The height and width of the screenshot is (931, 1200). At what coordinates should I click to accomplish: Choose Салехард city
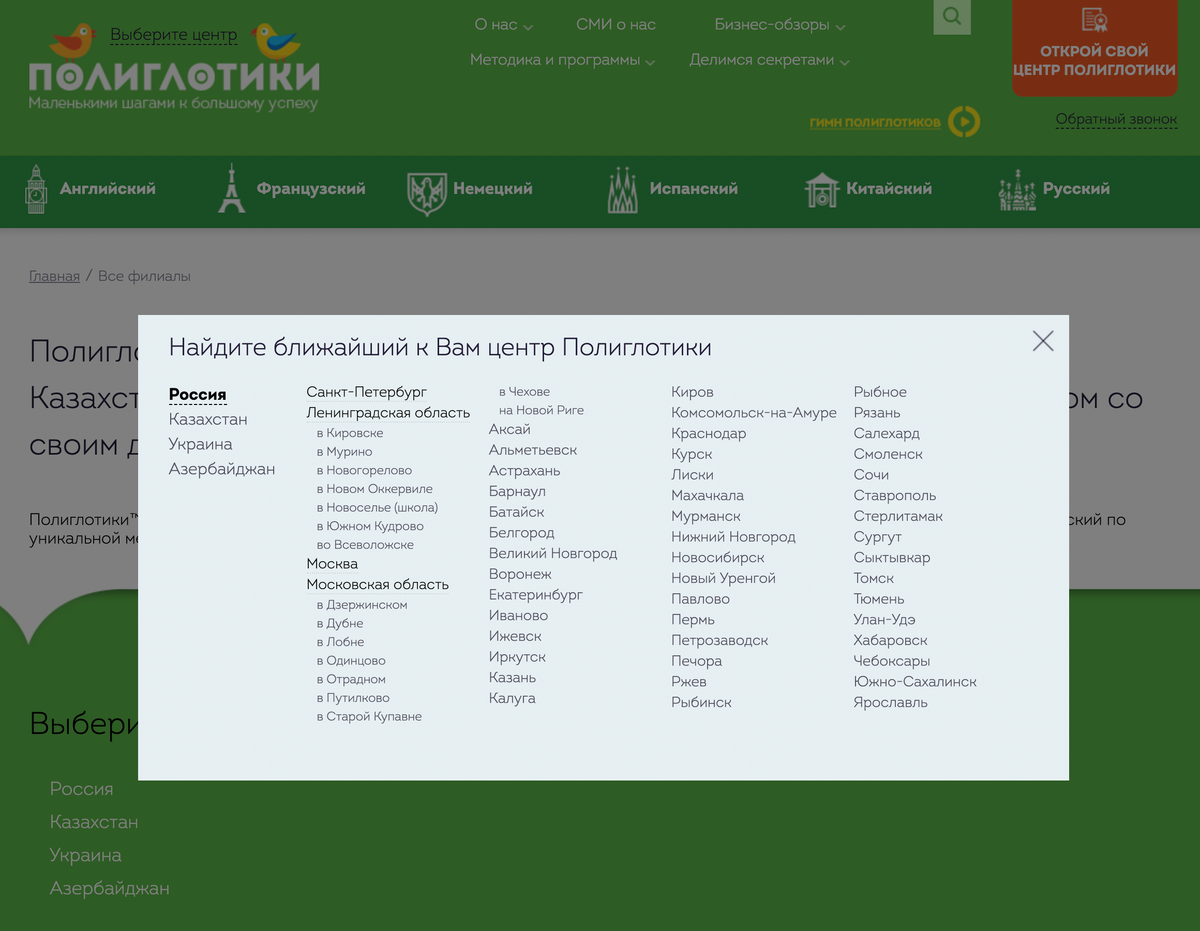887,434
